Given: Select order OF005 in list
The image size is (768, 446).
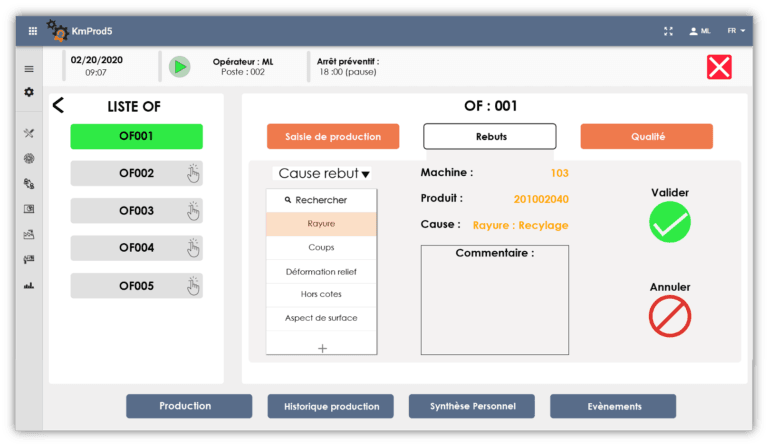Looking at the screenshot, I should click(x=137, y=285).
